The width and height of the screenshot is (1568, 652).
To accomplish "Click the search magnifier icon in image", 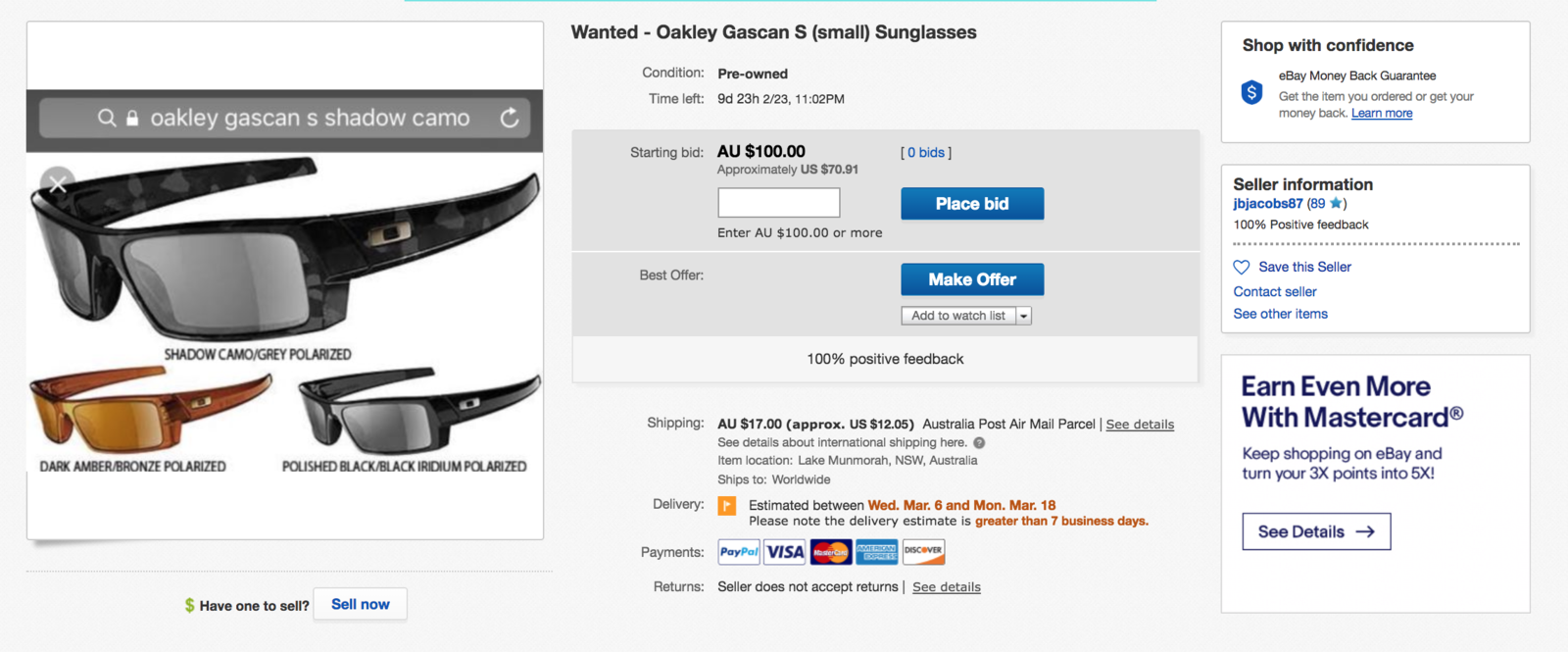I will tap(107, 118).
